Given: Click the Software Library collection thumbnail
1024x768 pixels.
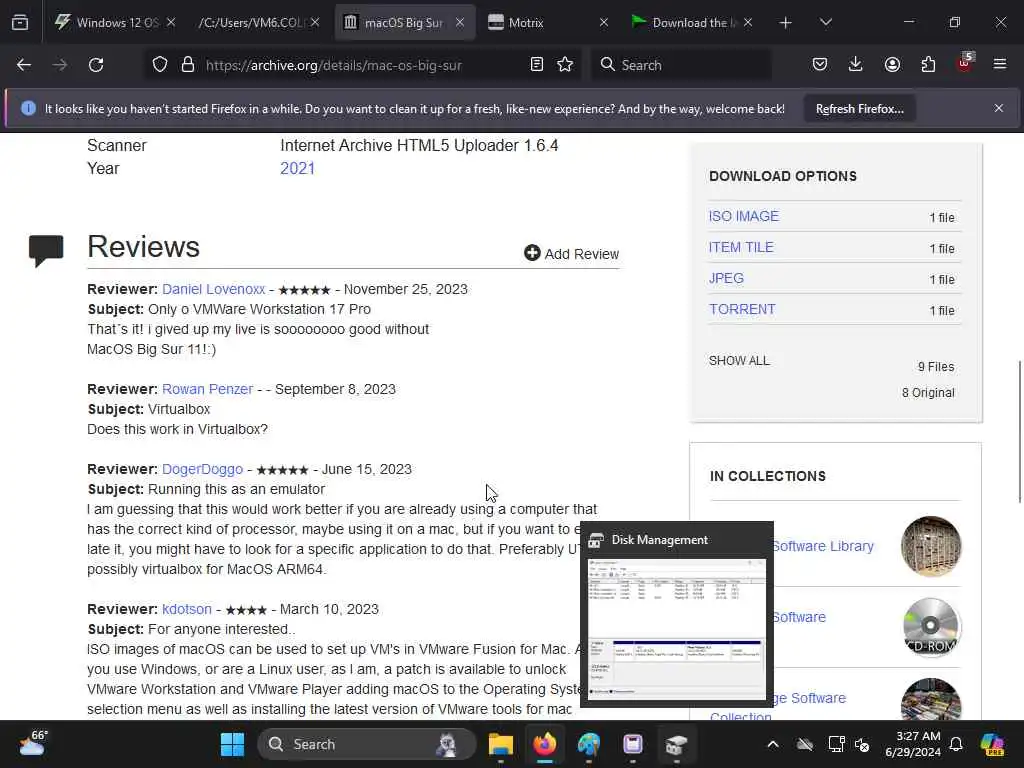Looking at the screenshot, I should [x=931, y=547].
